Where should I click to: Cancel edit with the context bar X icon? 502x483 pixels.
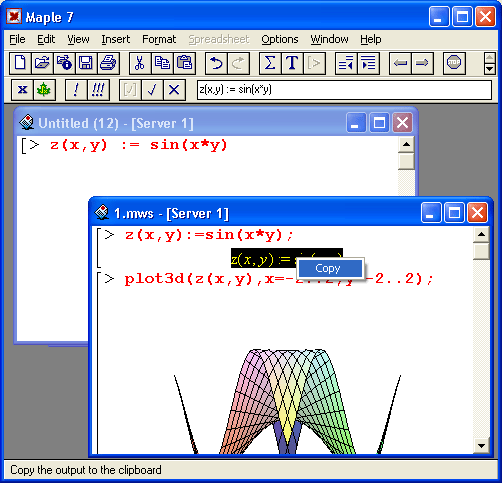point(174,90)
